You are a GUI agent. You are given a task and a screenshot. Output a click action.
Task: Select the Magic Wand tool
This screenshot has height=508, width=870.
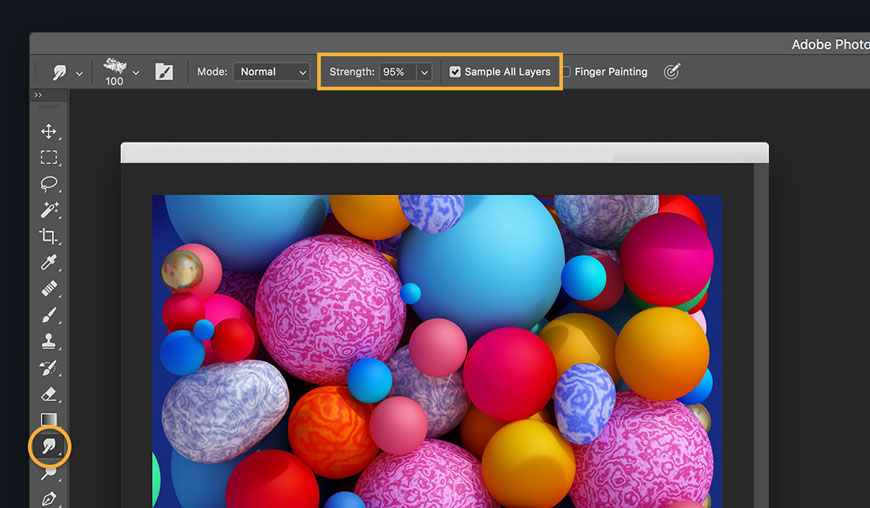(x=49, y=210)
